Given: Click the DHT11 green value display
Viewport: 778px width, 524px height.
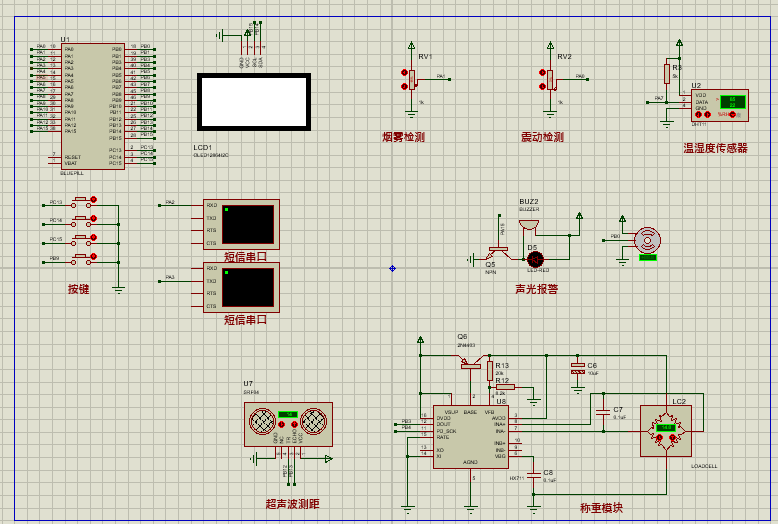Looking at the screenshot, I should 733,102.
